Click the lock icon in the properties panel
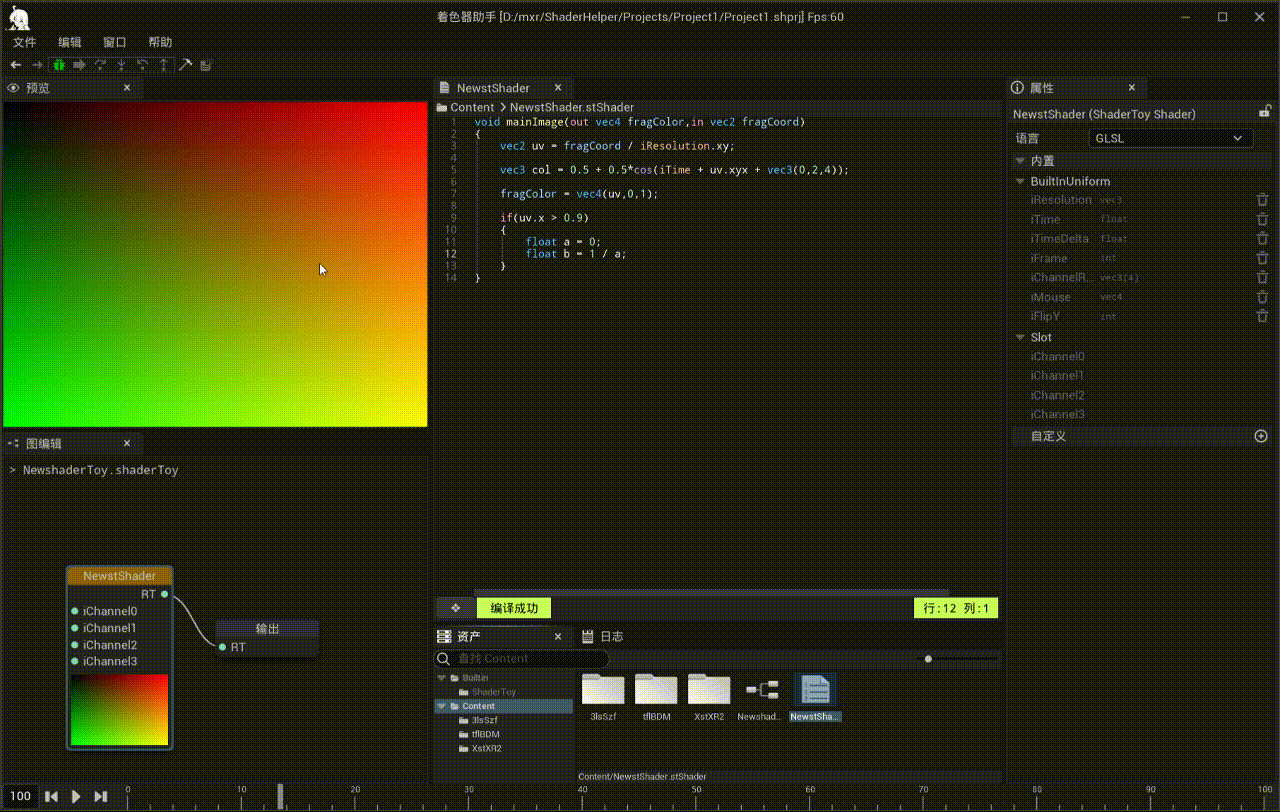 pos(1264,112)
